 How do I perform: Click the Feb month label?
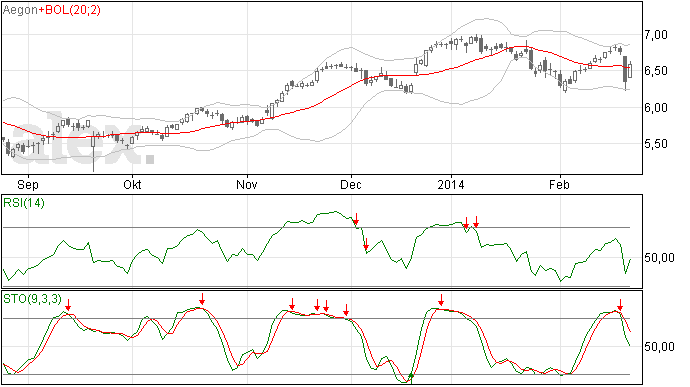[559, 184]
